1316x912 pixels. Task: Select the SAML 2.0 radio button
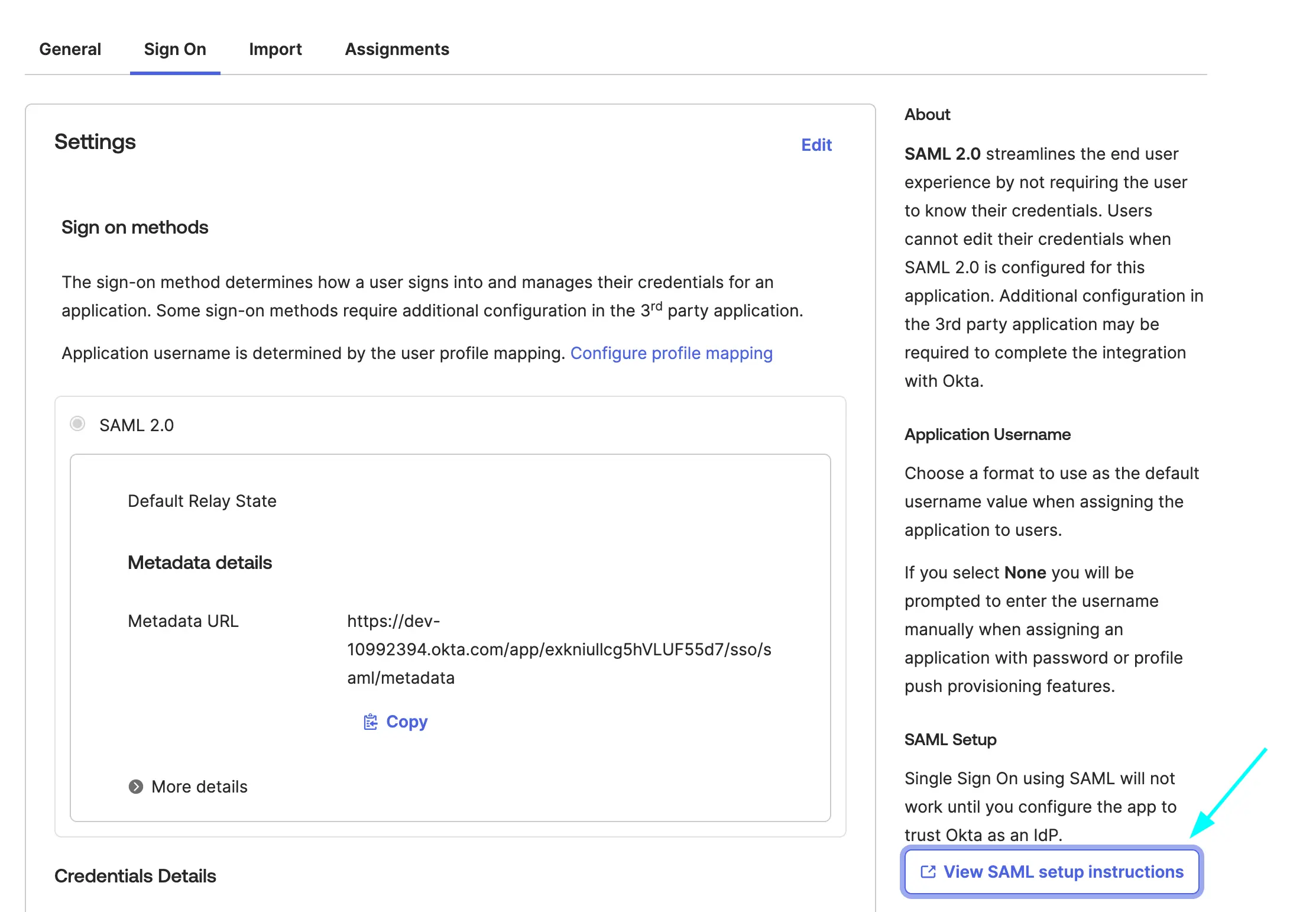[77, 424]
